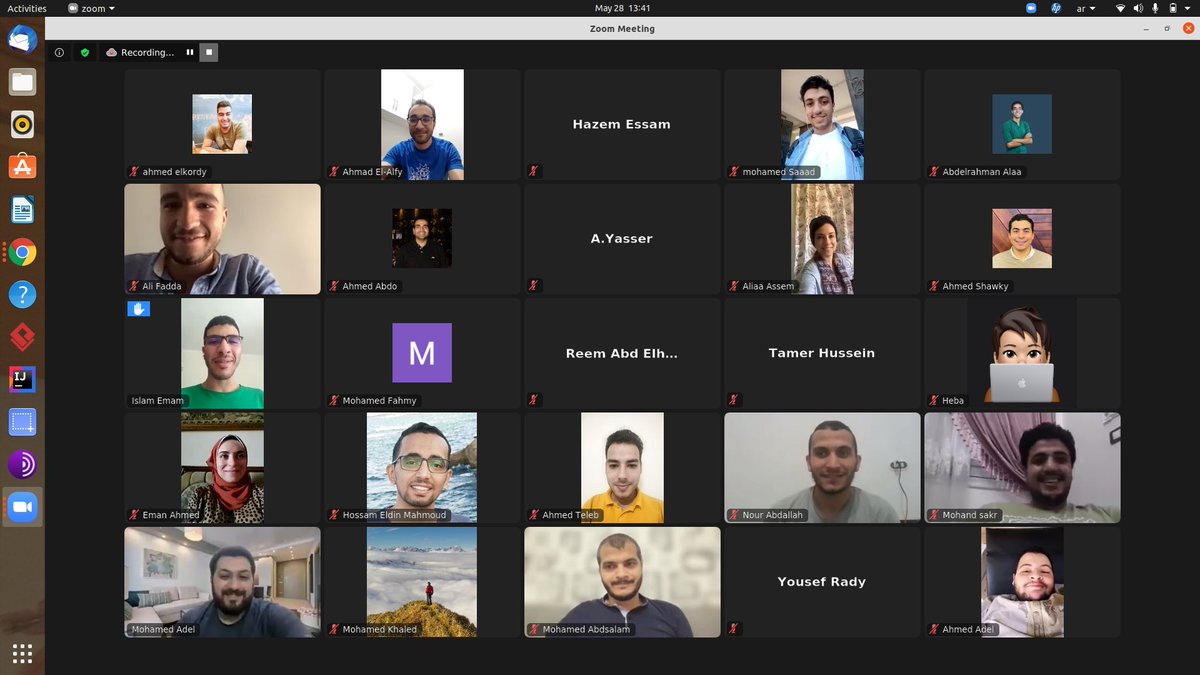Select Mohamed Adel's video tile
The height and width of the screenshot is (675, 1200).
(222, 582)
